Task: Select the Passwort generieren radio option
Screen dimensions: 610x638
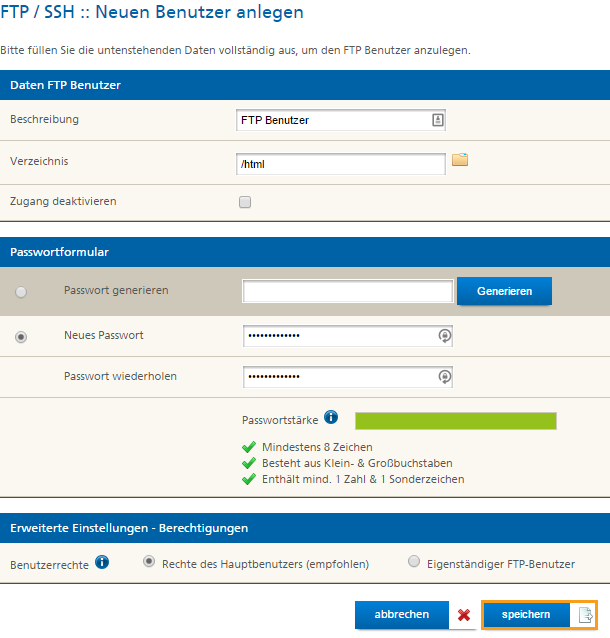Action: point(21,292)
